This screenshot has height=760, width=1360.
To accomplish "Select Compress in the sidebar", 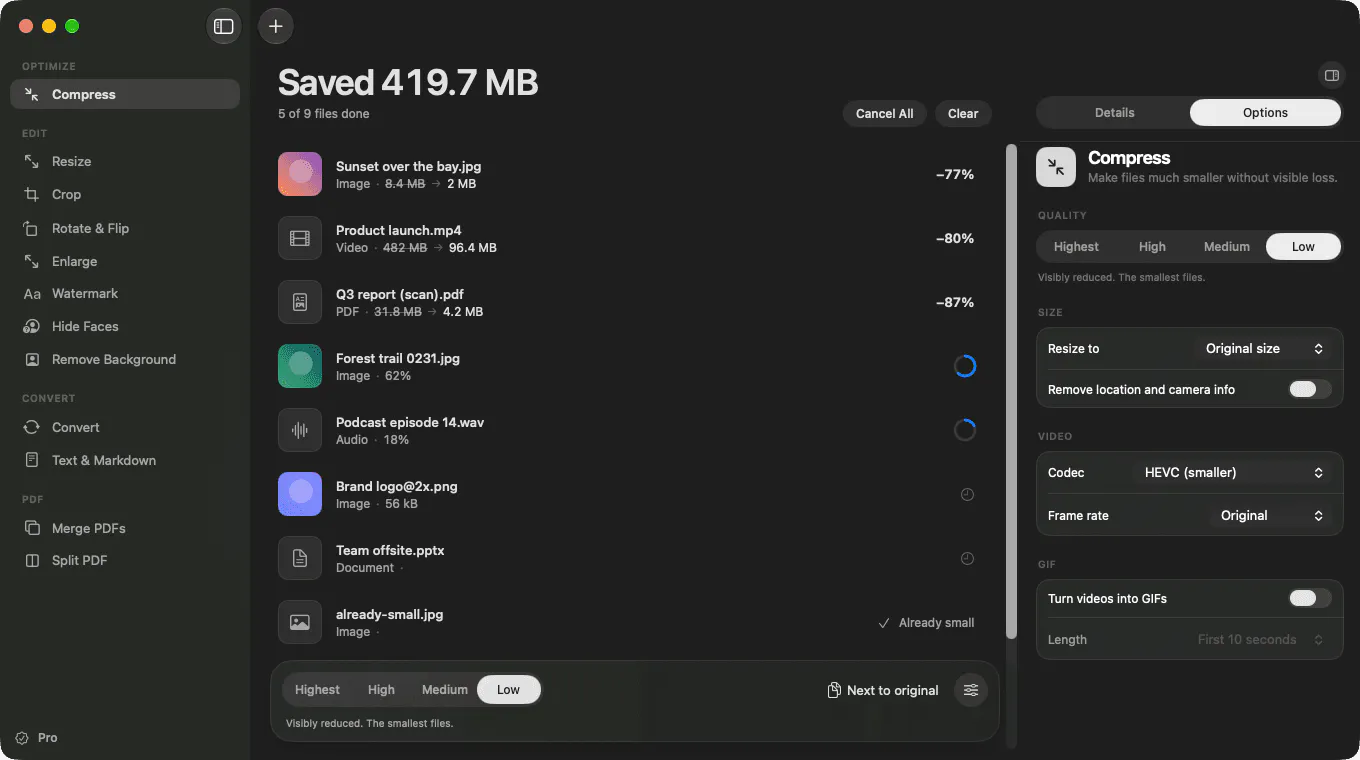I will (125, 94).
